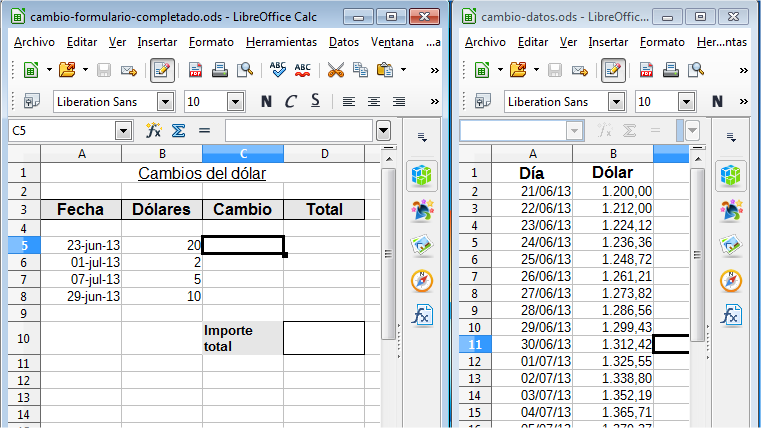Open the New document dropdown arrow in left window
Screen dimensions: 761x428
(49, 70)
